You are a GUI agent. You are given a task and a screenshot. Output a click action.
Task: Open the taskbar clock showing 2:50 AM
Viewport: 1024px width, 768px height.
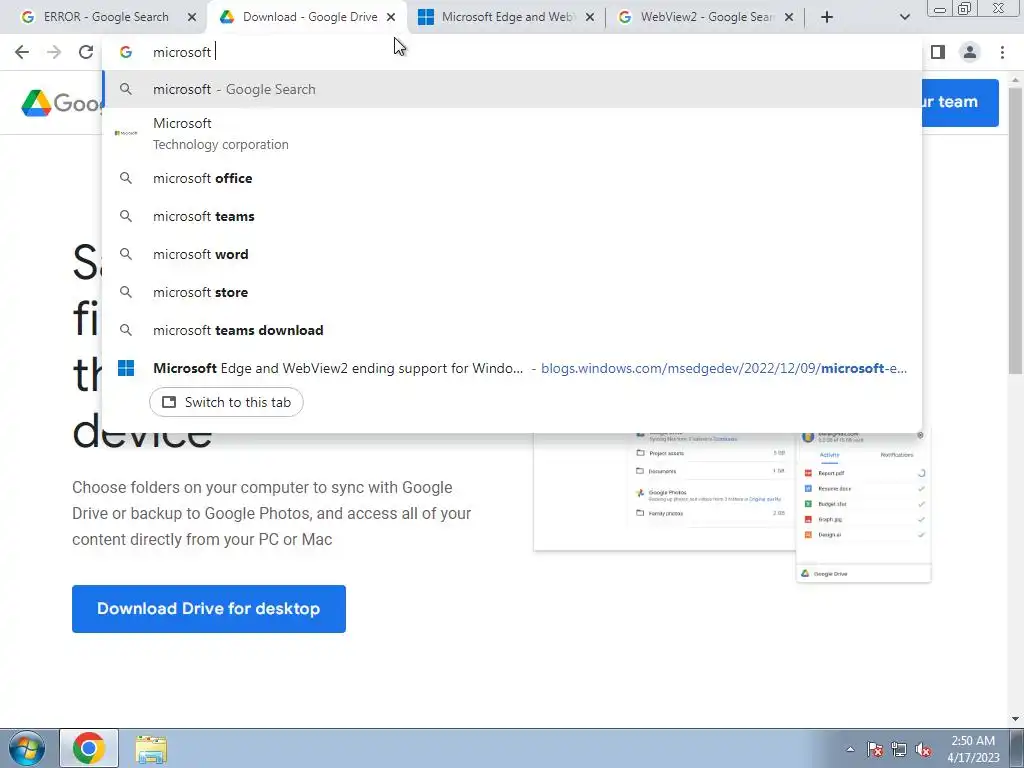(x=973, y=749)
